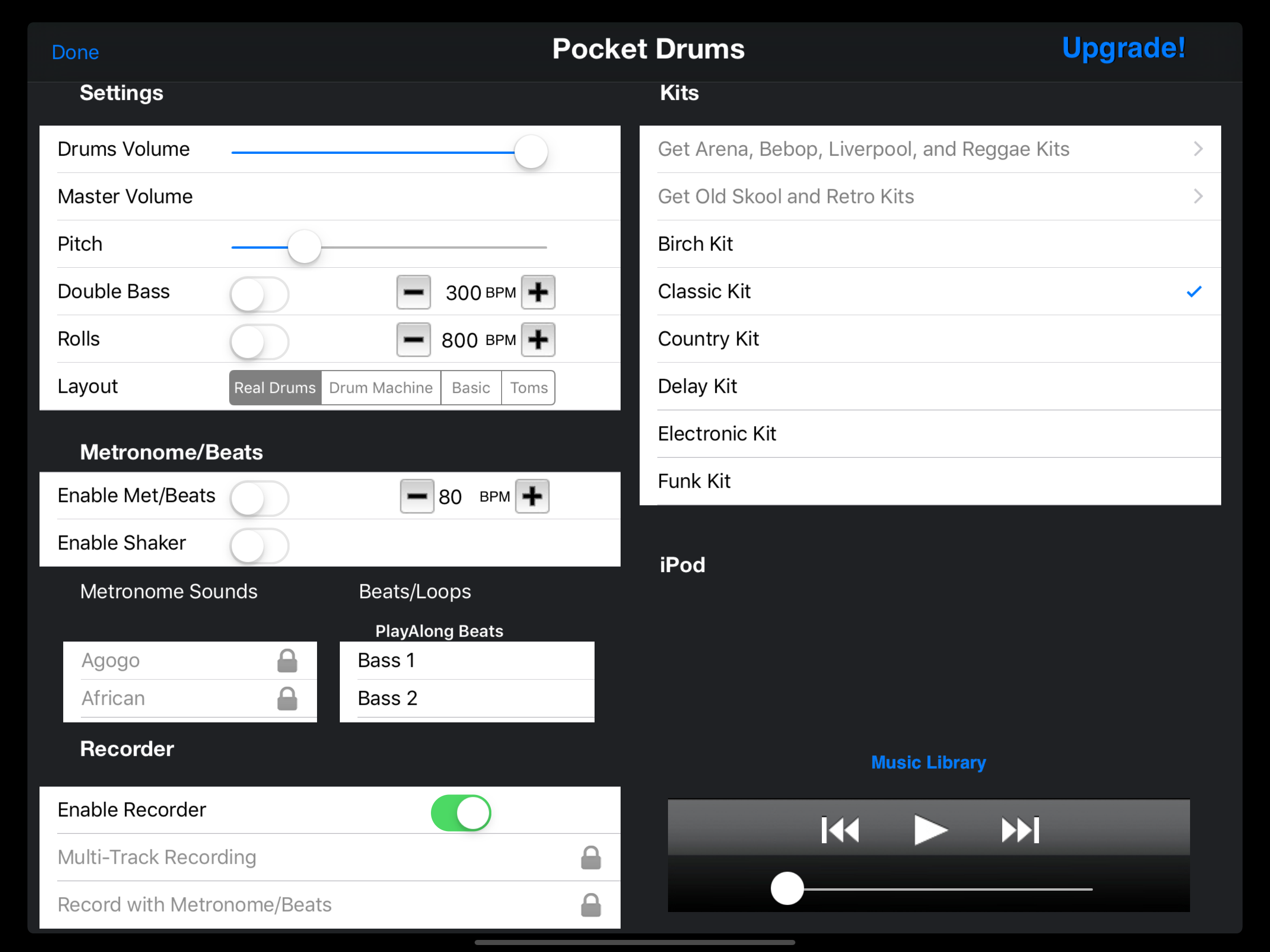The width and height of the screenshot is (1270, 952).
Task: Decrease the Double Bass BPM with minus
Action: (413, 292)
